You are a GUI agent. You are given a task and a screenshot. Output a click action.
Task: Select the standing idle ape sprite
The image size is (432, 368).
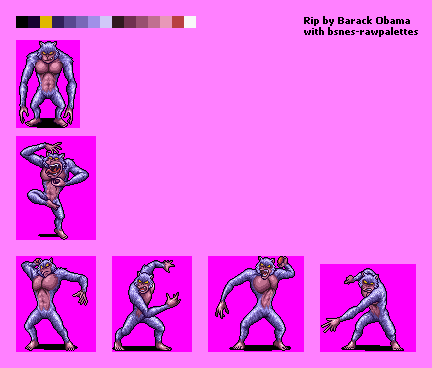48,84
